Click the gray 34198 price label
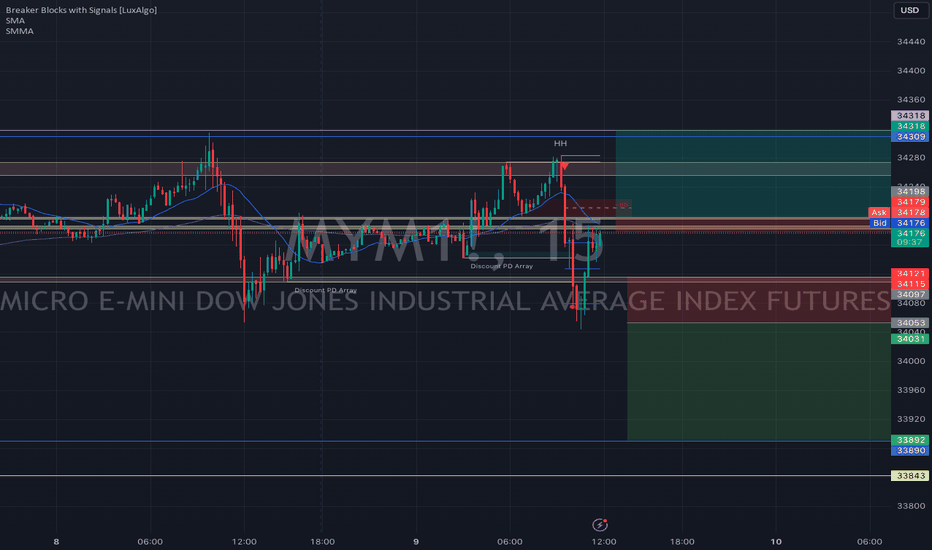Viewport: 932px width, 550px height. point(910,191)
